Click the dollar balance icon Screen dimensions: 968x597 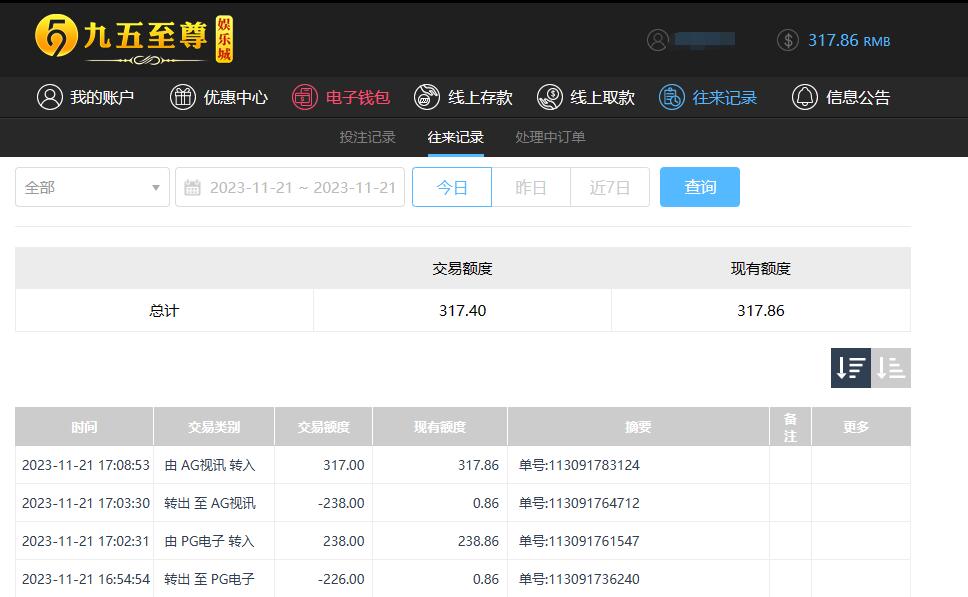788,40
